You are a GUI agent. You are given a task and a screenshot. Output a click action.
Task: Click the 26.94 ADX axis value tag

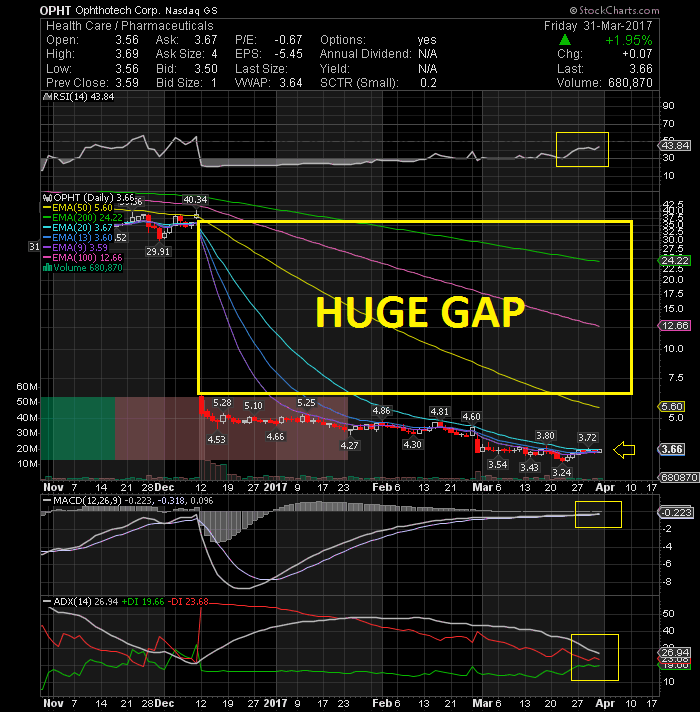click(675, 652)
